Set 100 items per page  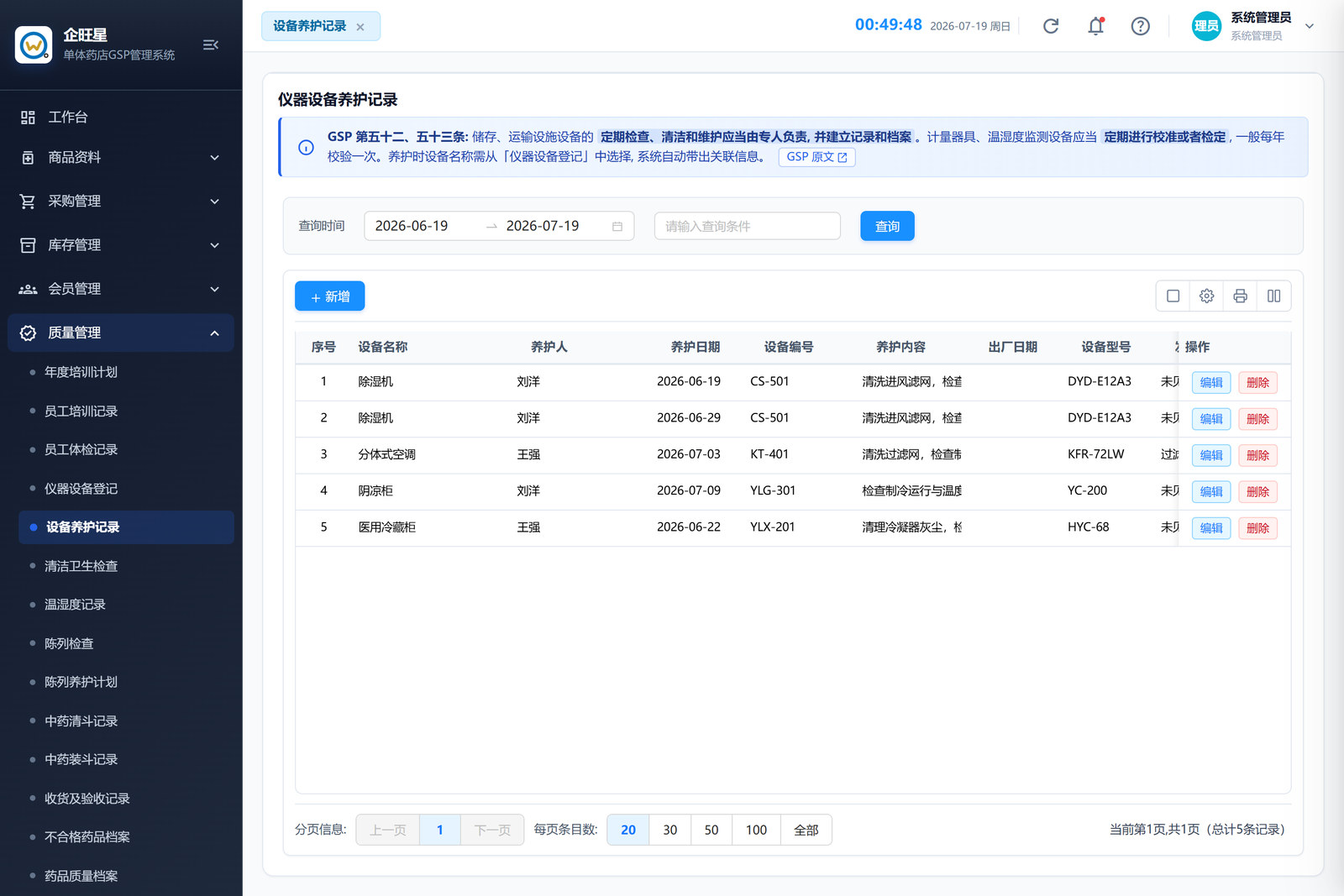pos(756,830)
